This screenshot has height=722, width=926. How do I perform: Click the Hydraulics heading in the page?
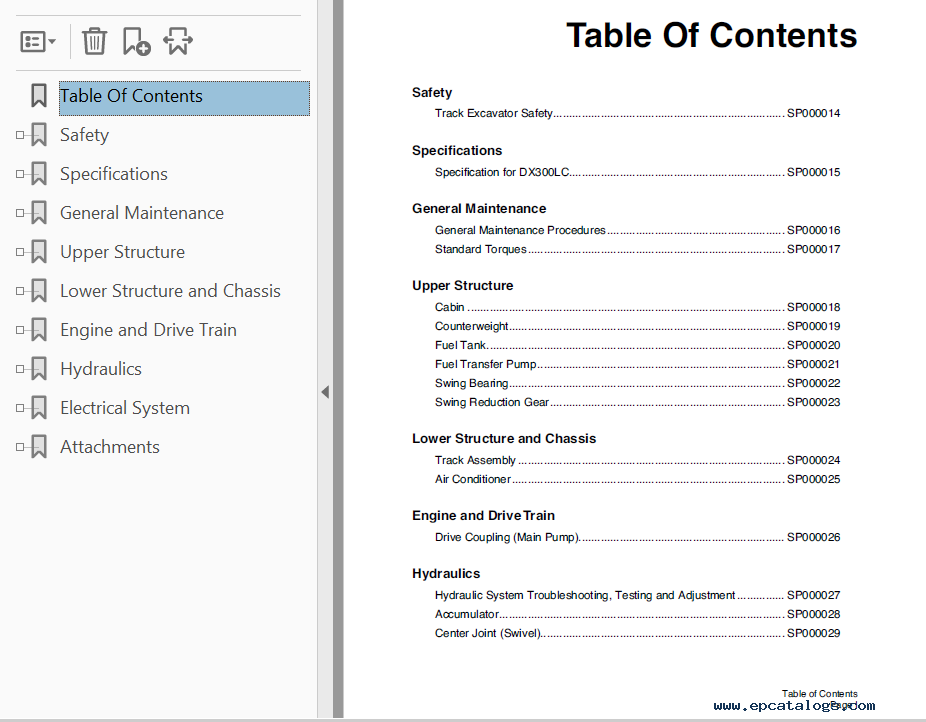(x=446, y=574)
